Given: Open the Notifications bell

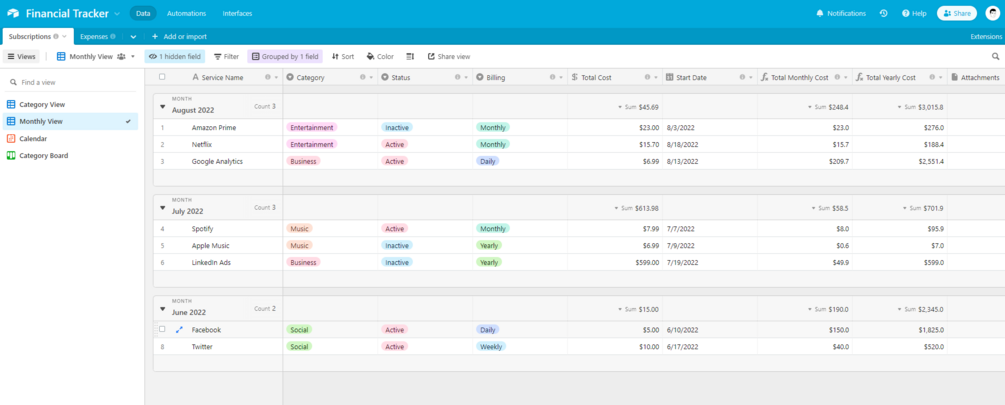Looking at the screenshot, I should pos(841,13).
